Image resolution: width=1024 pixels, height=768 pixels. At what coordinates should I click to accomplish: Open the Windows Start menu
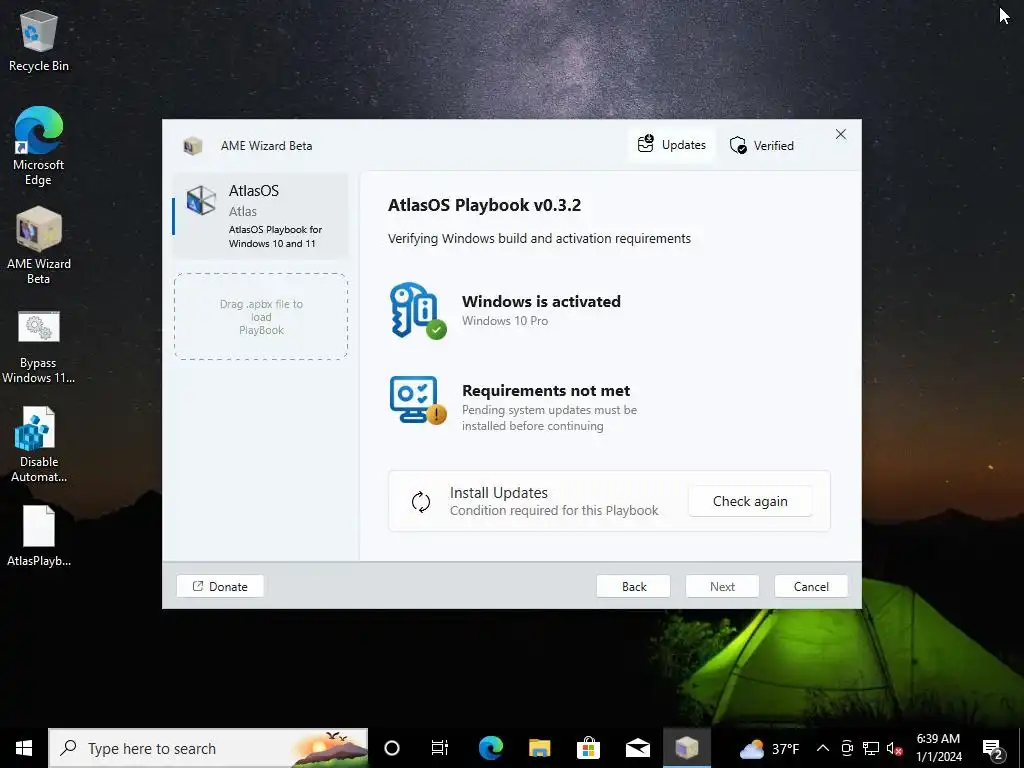coord(24,748)
